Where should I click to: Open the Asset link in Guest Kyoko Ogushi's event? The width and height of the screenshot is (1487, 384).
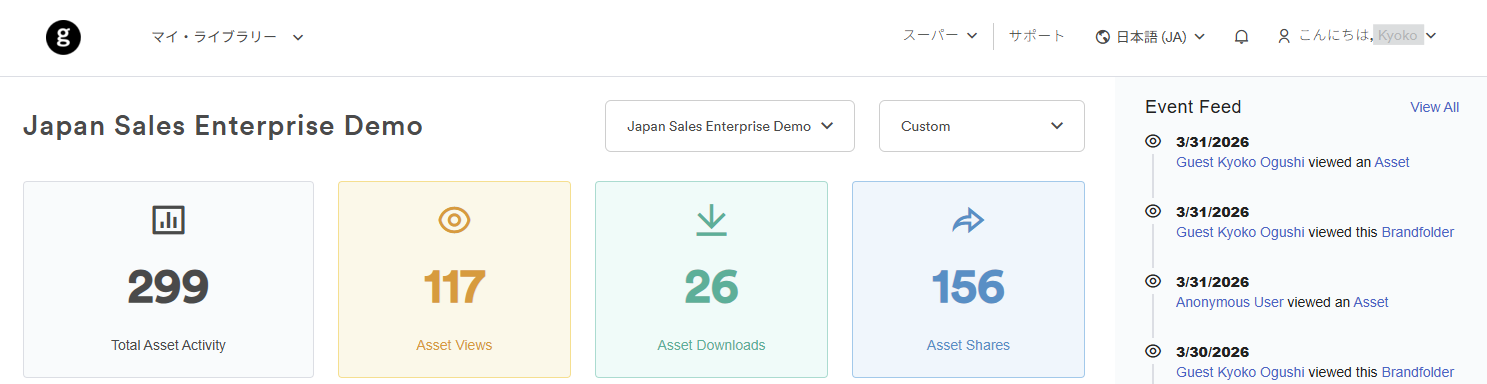tap(1392, 162)
